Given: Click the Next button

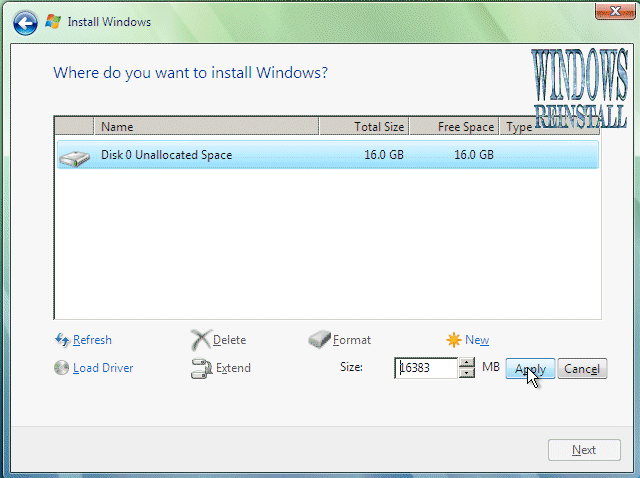Looking at the screenshot, I should [x=583, y=450].
